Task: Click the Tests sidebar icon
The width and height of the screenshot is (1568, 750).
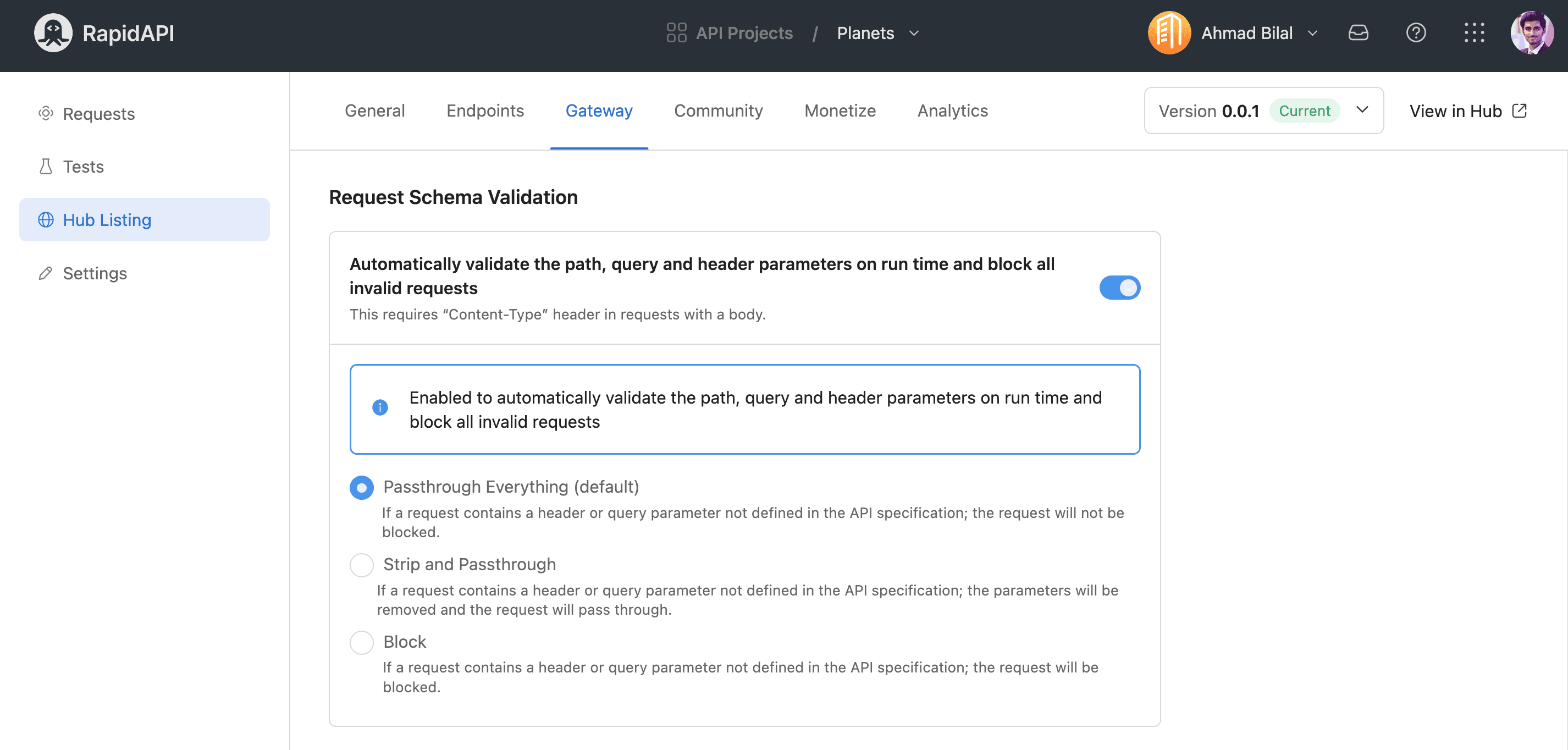Action: tap(45, 166)
